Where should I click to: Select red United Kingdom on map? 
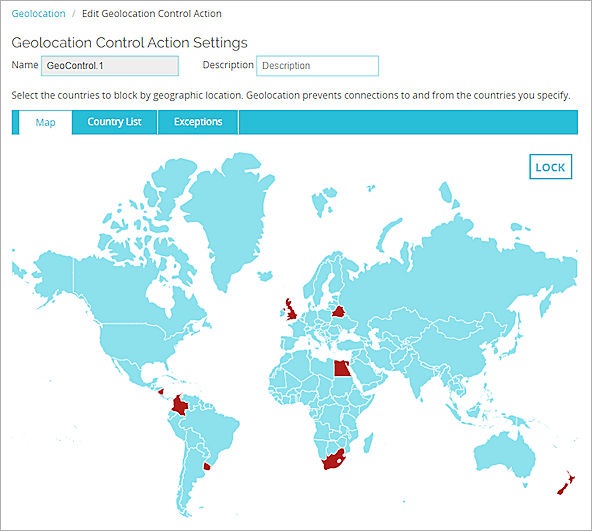coord(292,312)
